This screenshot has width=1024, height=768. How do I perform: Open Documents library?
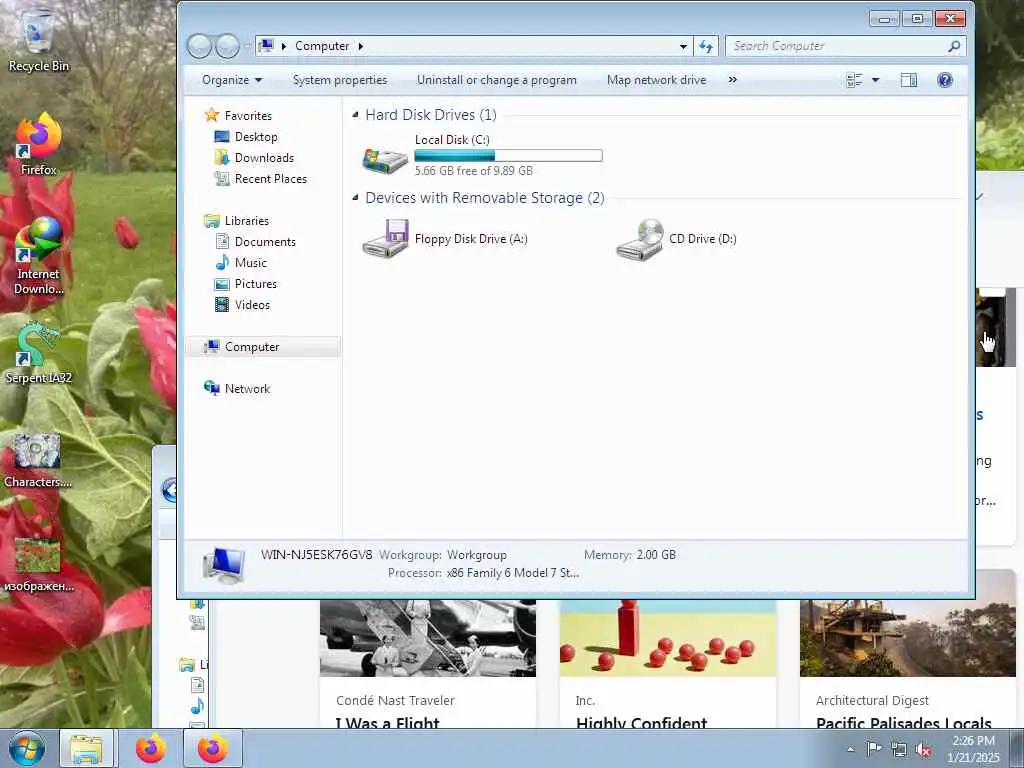tap(265, 242)
